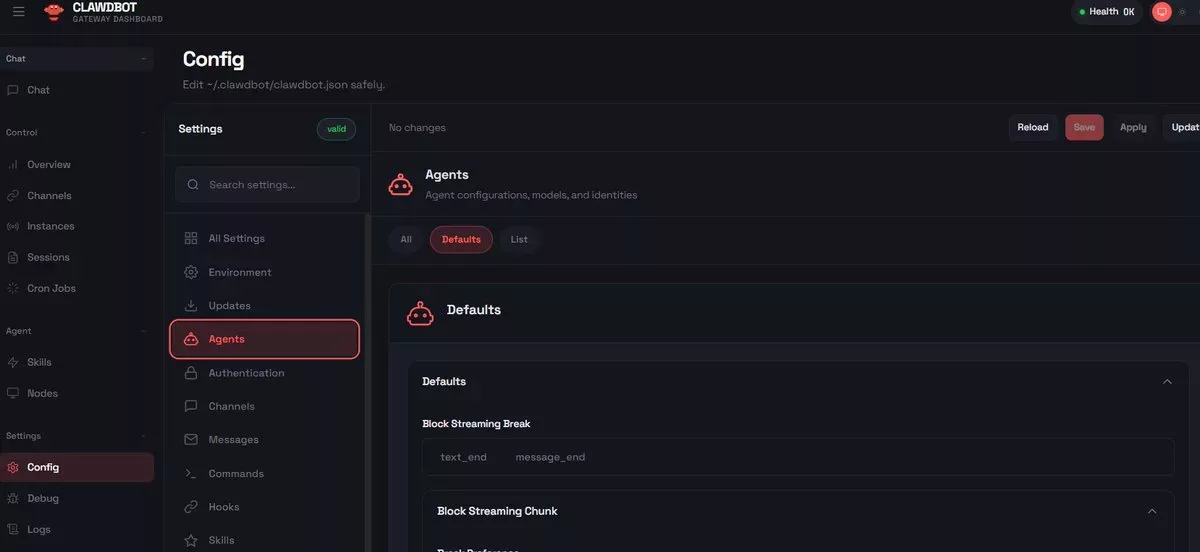Viewport: 1200px width, 552px height.
Task: Select Agents settings category
Action: [265, 339]
